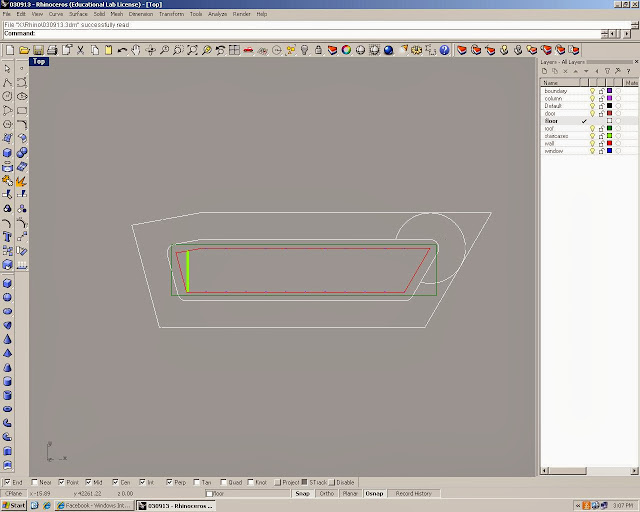Open layer filter funnel icon
This screenshot has height=512, width=640.
point(607,71)
